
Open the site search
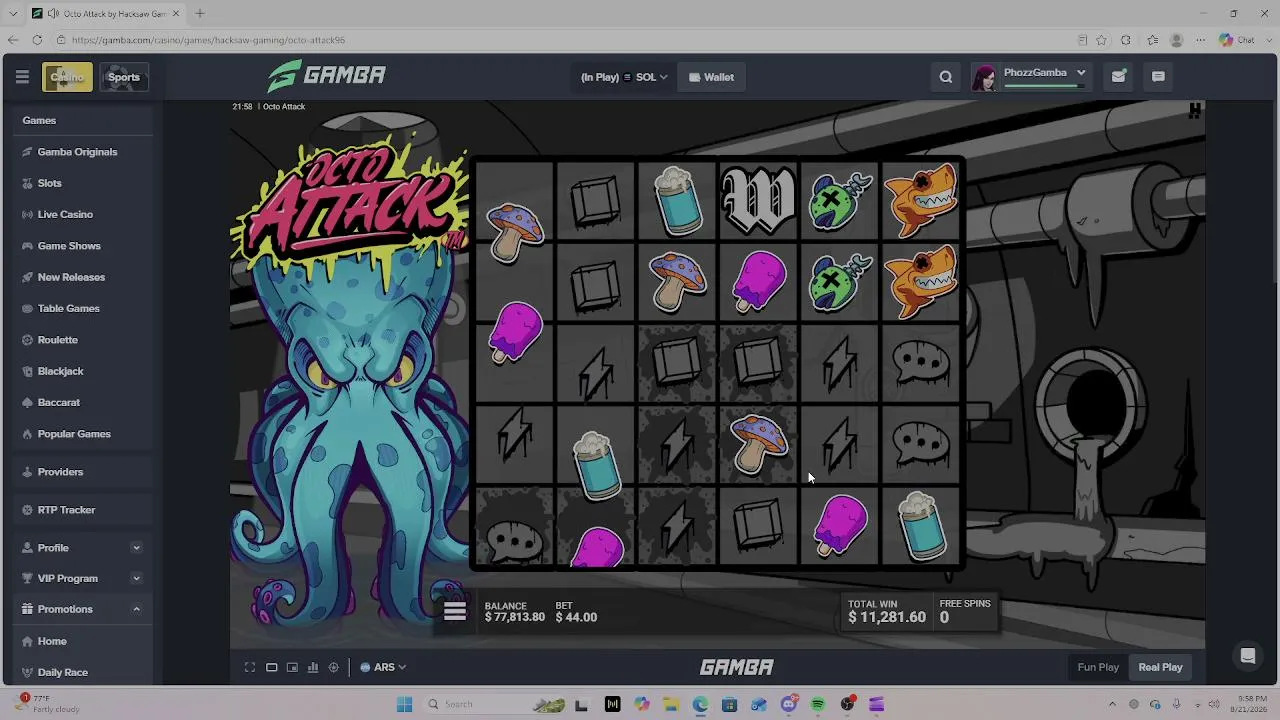(x=945, y=77)
